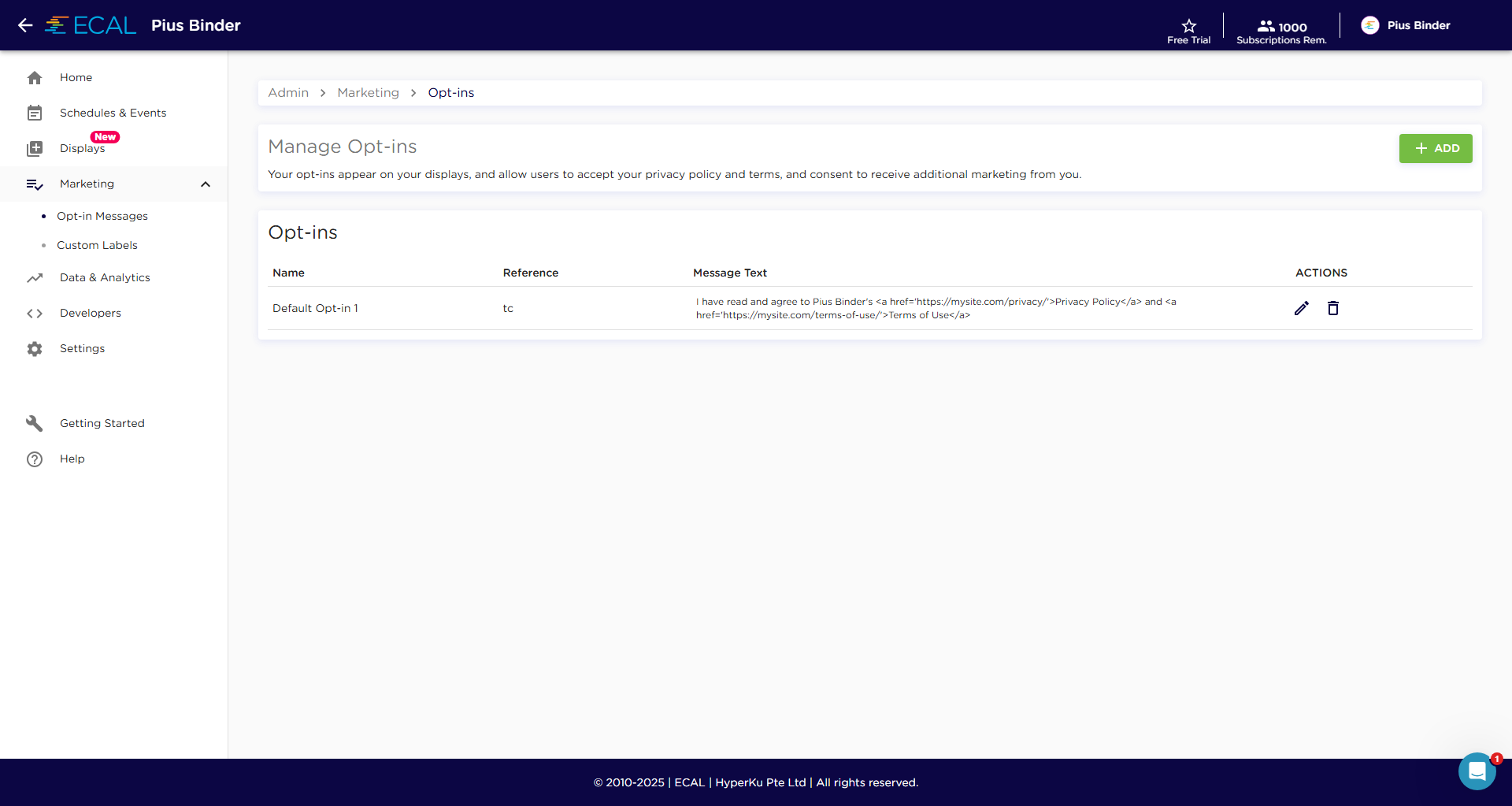
Task: Click the Free Trial star icon
Action: [x=1188, y=26]
